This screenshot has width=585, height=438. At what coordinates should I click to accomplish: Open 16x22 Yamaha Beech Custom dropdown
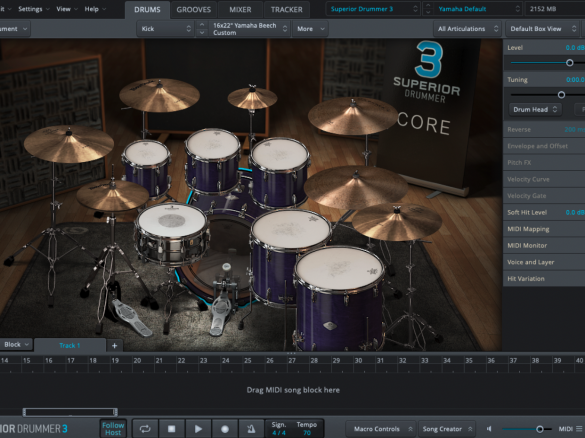click(x=249, y=29)
